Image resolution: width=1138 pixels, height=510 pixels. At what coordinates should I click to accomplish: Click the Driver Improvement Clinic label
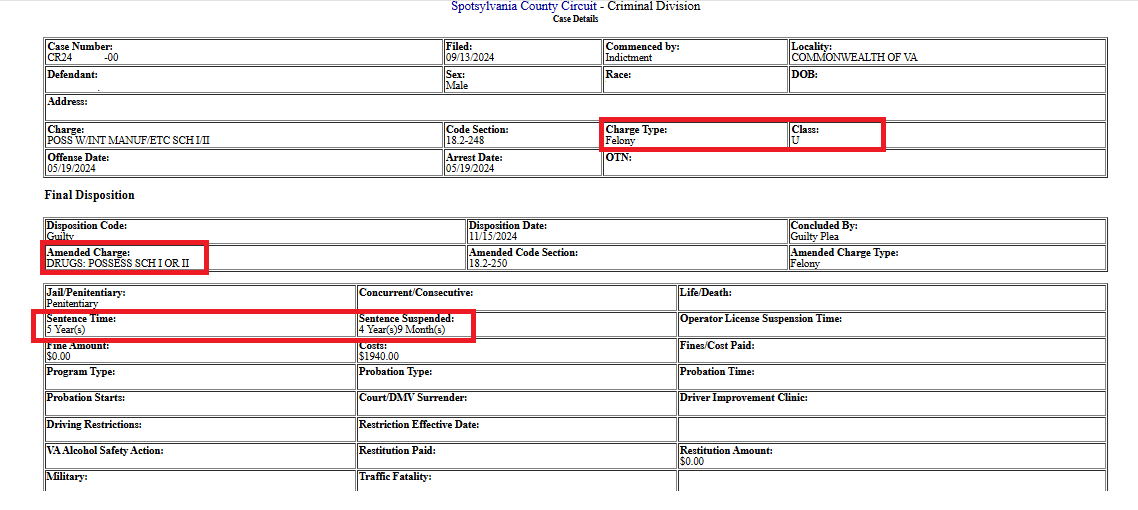click(744, 398)
